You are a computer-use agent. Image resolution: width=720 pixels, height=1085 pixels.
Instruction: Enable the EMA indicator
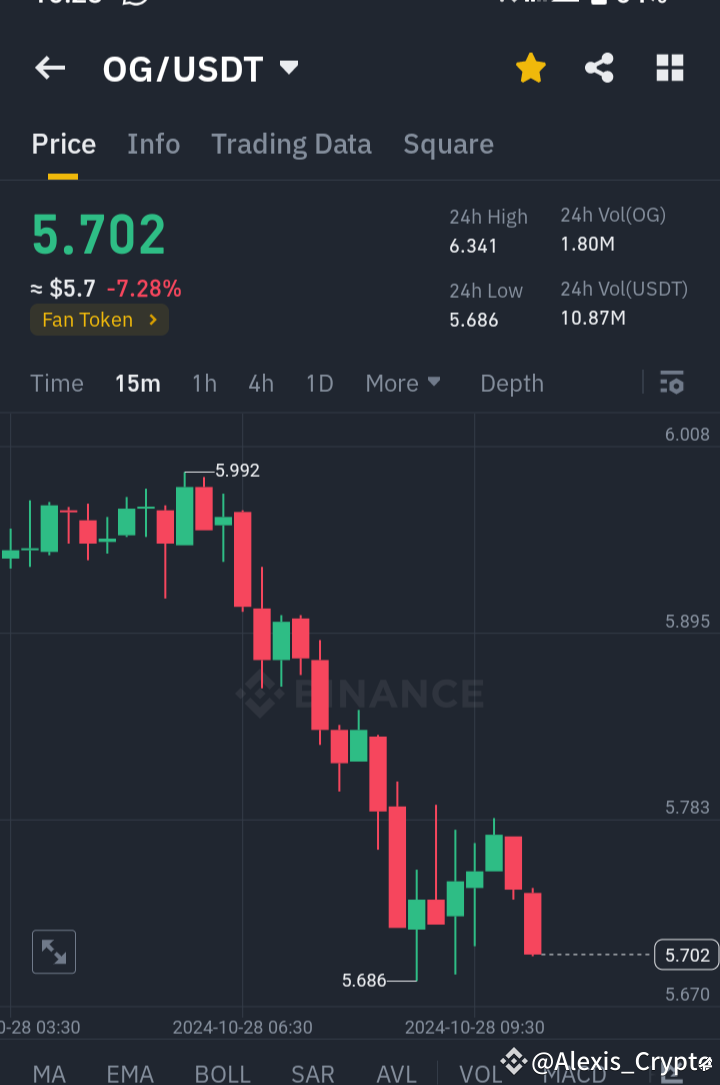click(x=130, y=1072)
